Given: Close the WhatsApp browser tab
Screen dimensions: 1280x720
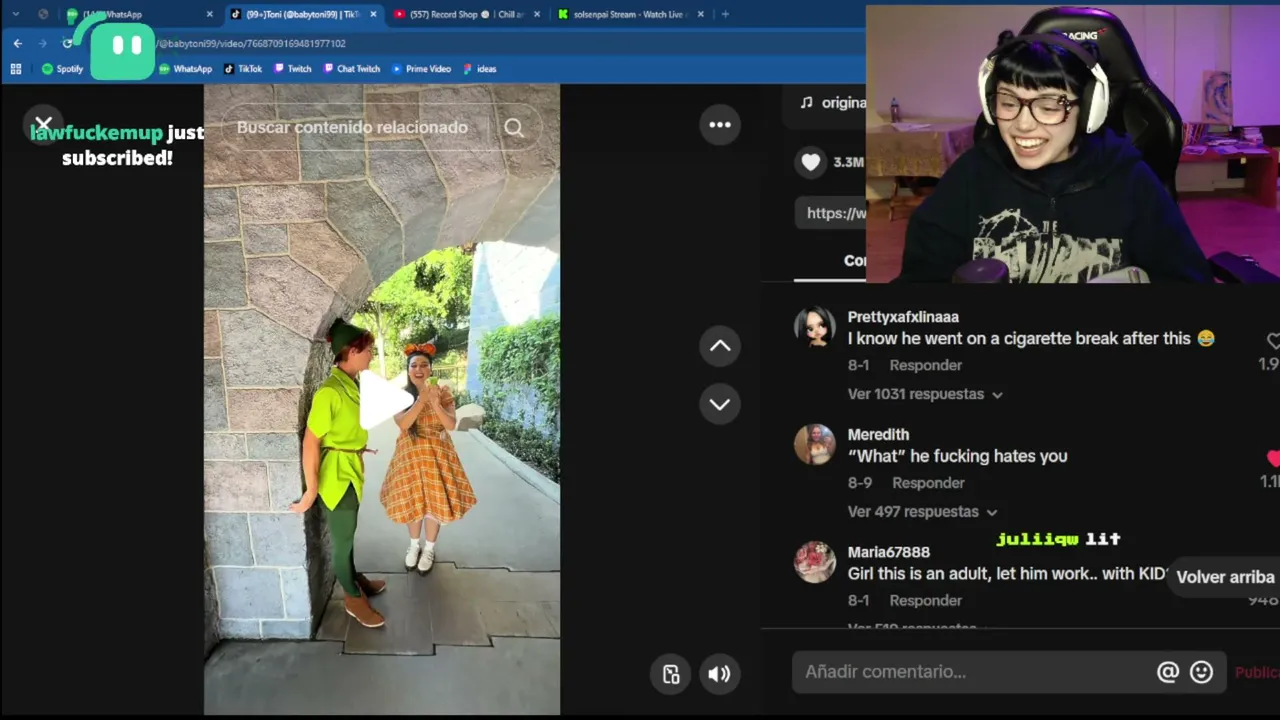Looking at the screenshot, I should tap(209, 14).
